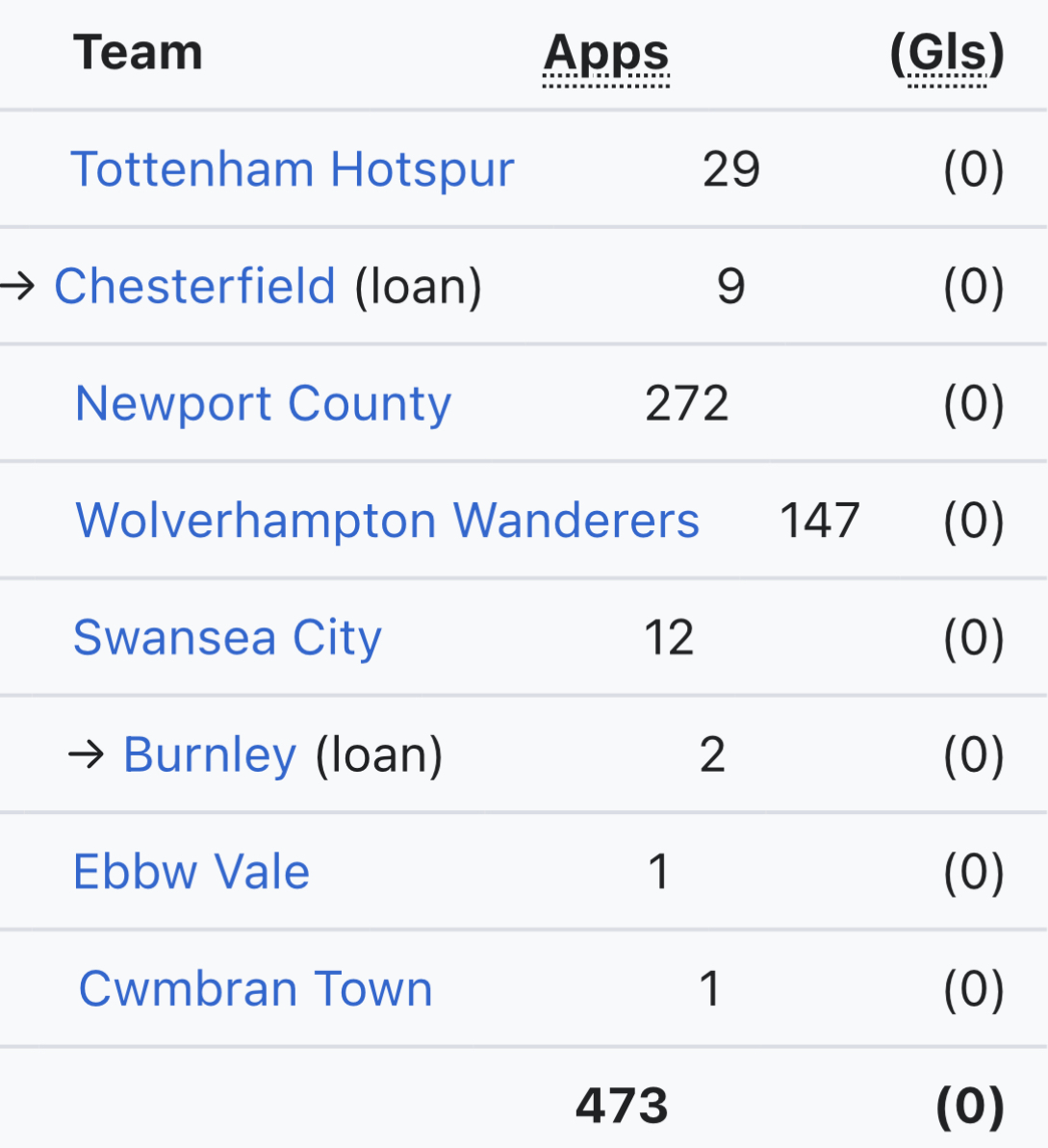Click the Gls column header abbreviation

point(948,54)
